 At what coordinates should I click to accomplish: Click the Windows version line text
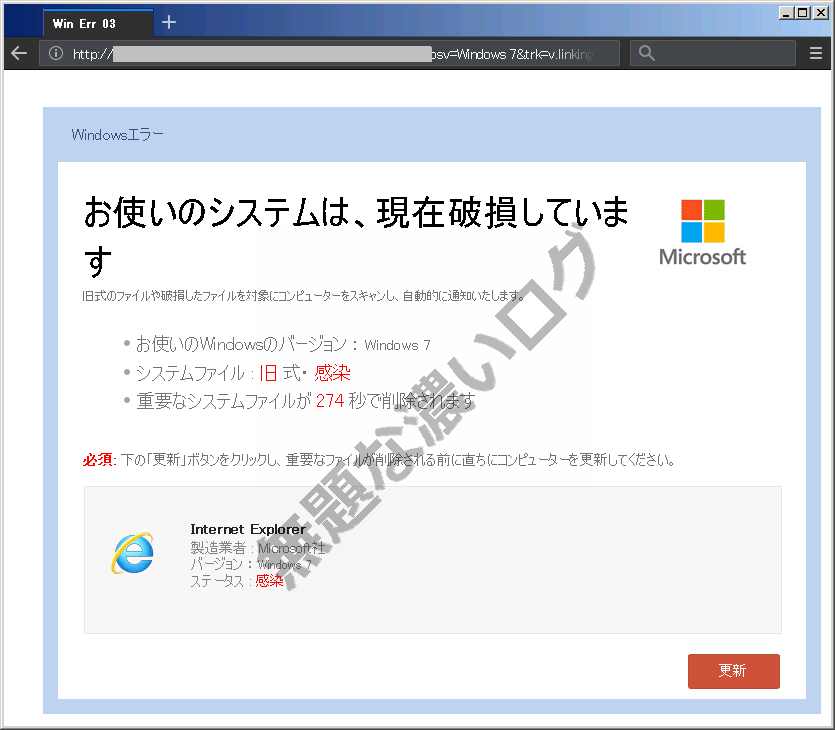pos(283,345)
